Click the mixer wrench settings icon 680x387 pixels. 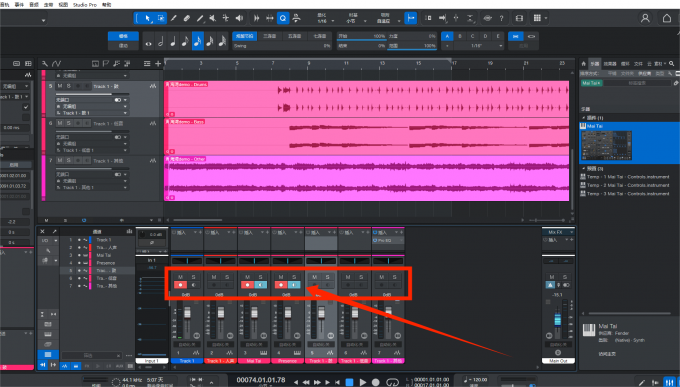tap(48, 251)
